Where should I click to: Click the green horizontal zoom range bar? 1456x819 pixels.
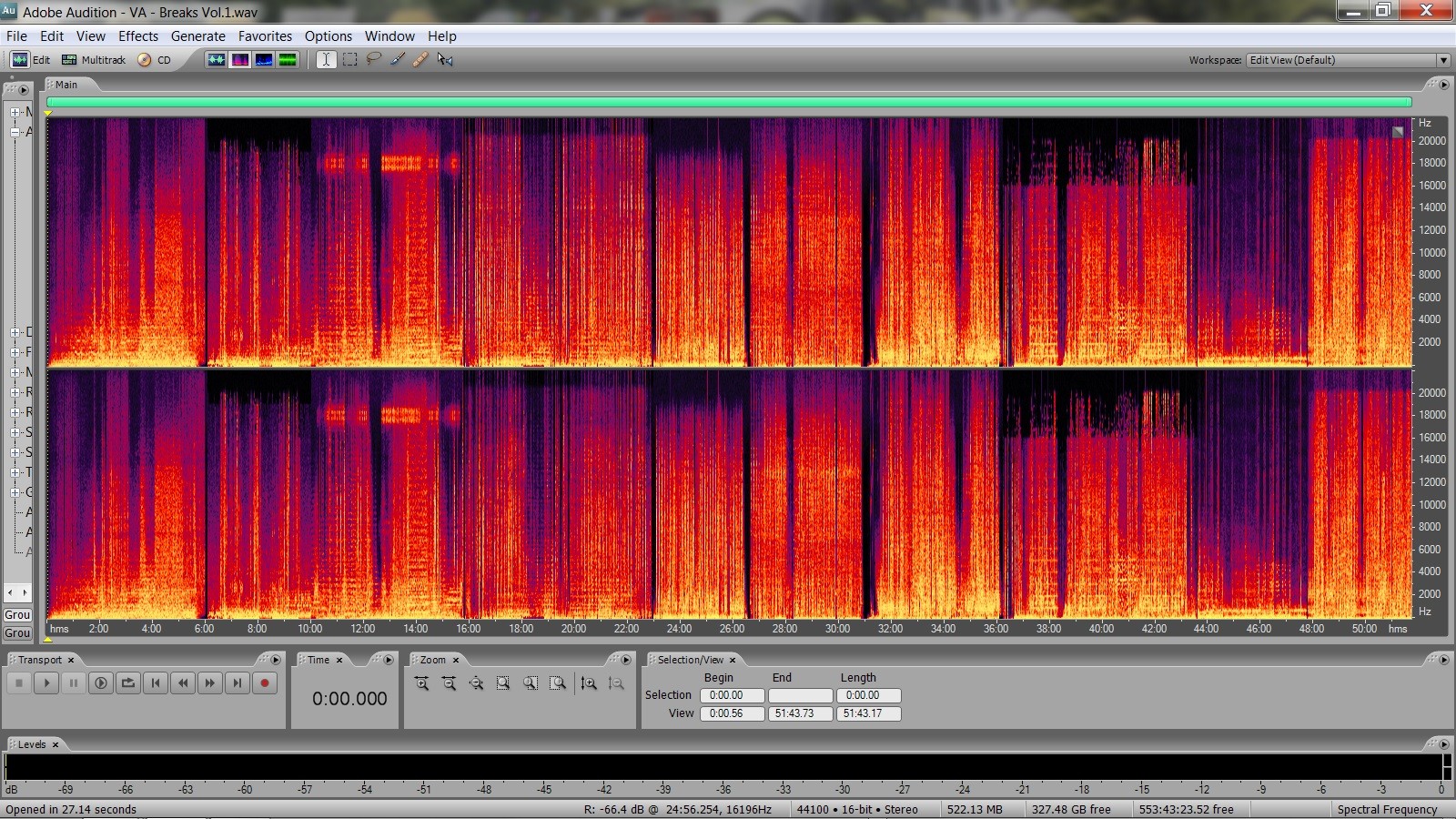[x=728, y=102]
